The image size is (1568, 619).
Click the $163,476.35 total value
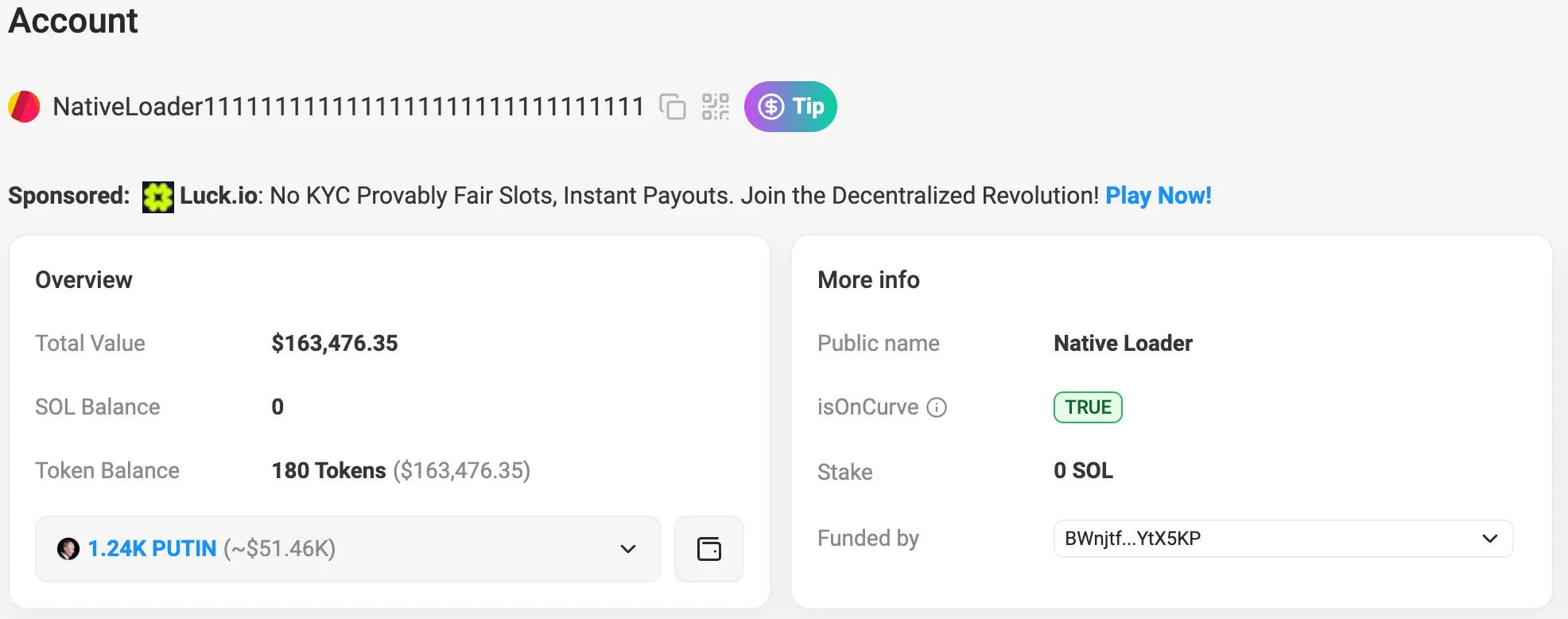(x=334, y=344)
